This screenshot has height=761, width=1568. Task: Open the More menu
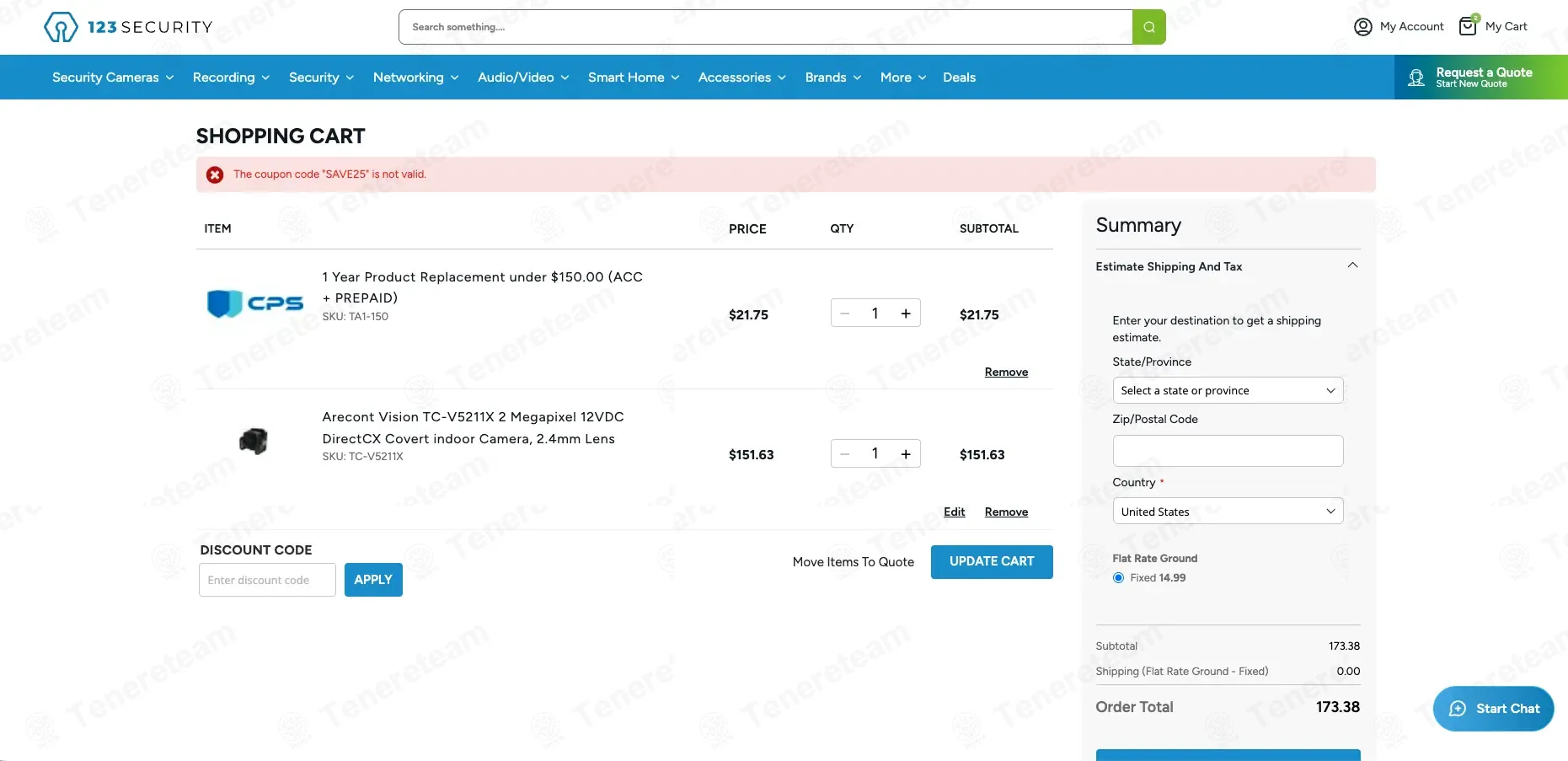click(x=903, y=78)
